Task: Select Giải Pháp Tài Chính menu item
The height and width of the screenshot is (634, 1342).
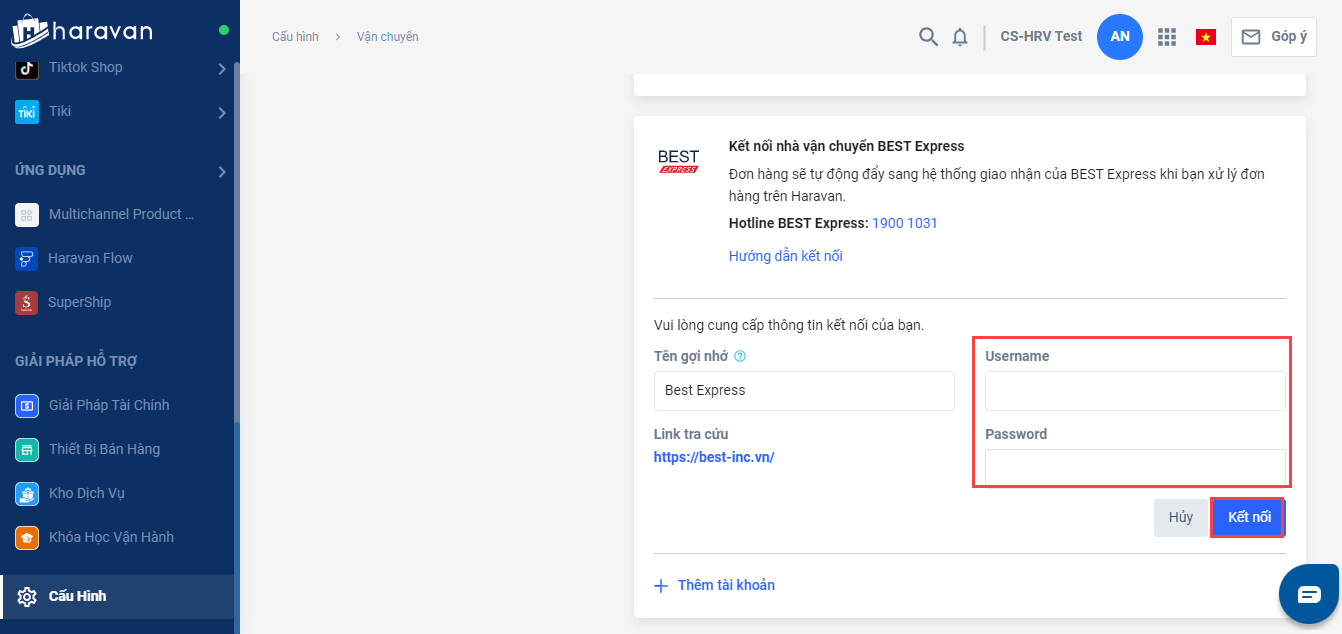Action: click(108, 405)
